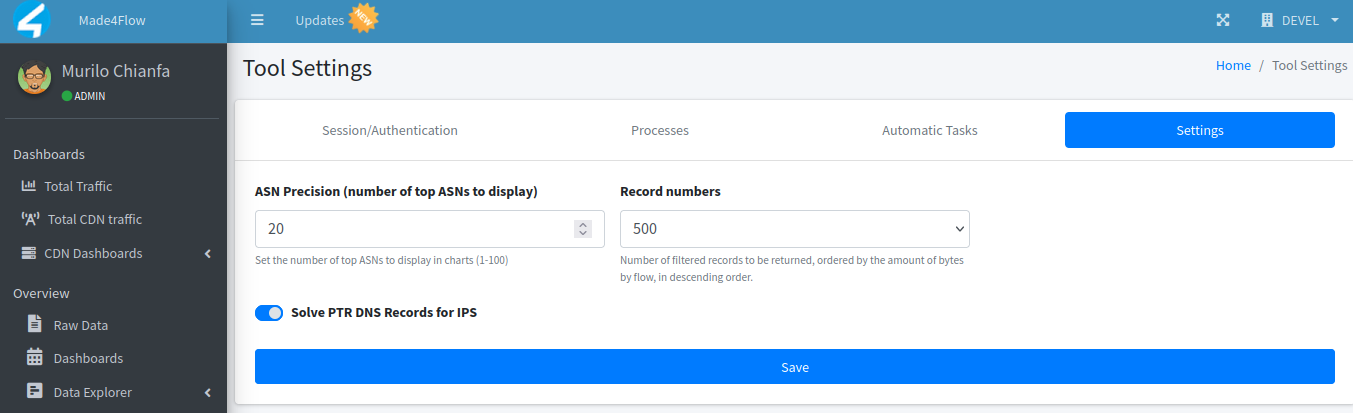Image resolution: width=1353 pixels, height=413 pixels.
Task: Open the Updates menu item
Action: 318,20
